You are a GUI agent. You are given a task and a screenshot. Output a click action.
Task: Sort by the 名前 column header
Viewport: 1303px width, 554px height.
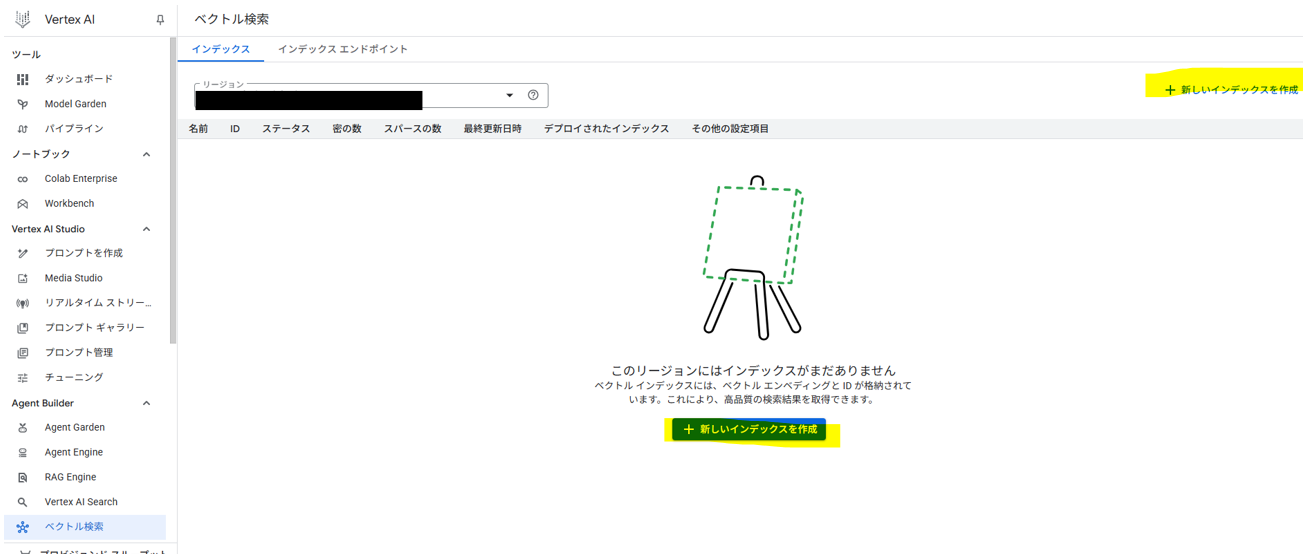[199, 129]
